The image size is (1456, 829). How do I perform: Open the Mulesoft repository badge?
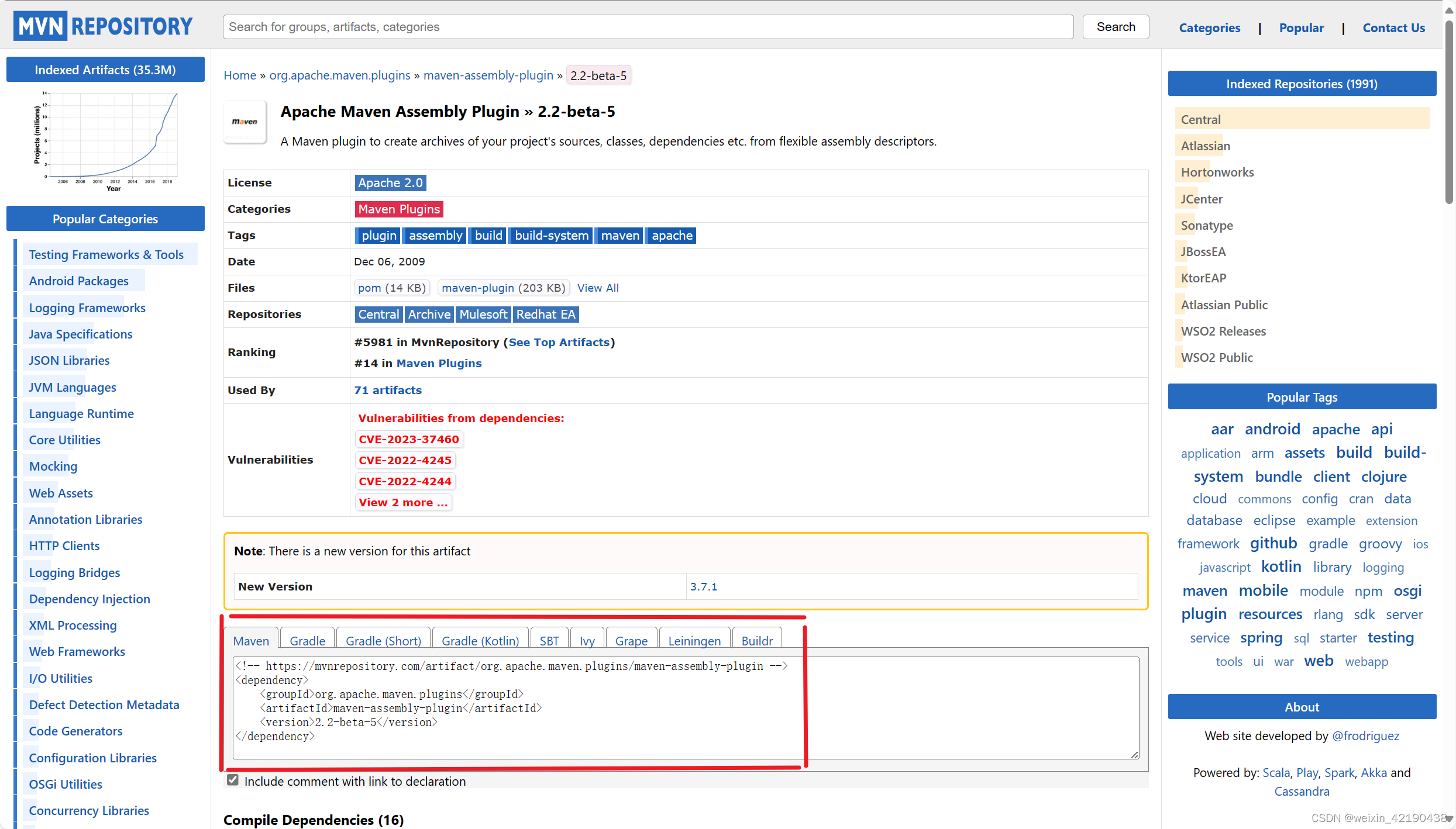(x=483, y=315)
